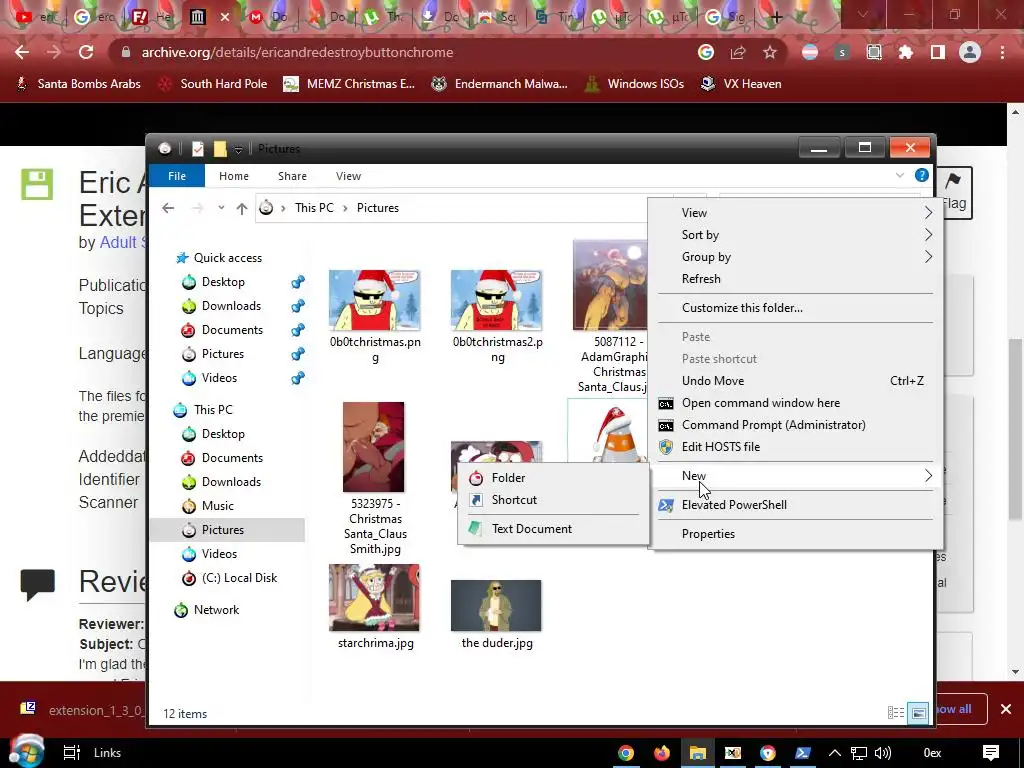
Task: Expand the ribbon with the chevron
Action: [x=900, y=175]
